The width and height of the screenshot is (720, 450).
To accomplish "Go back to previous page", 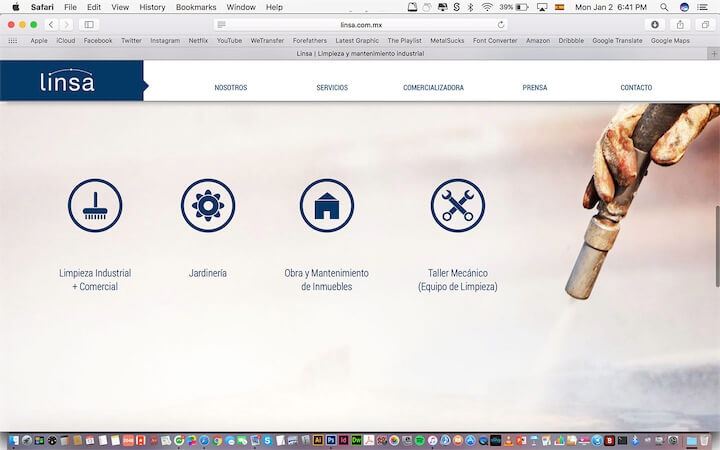I will (x=50, y=24).
